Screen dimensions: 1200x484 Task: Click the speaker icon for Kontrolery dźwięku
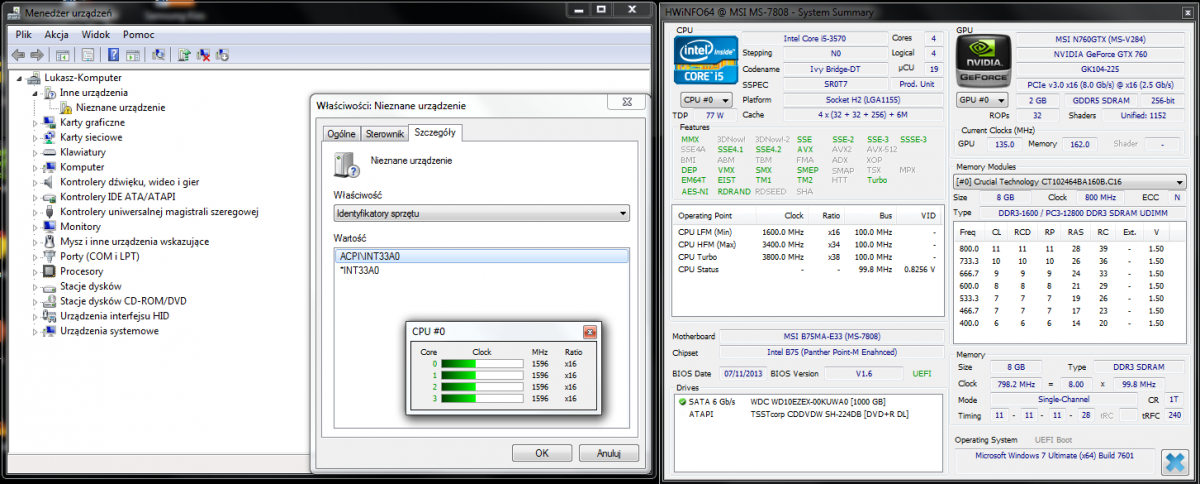click(x=50, y=182)
